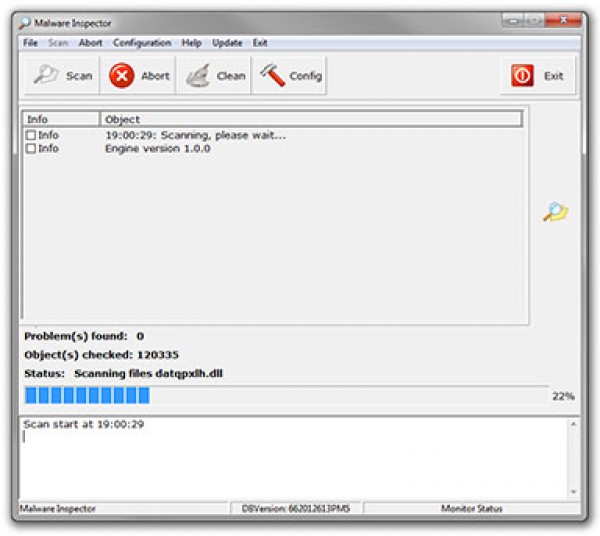Click the Scan magnifier toolbar button
This screenshot has height=536, width=600.
point(62,75)
